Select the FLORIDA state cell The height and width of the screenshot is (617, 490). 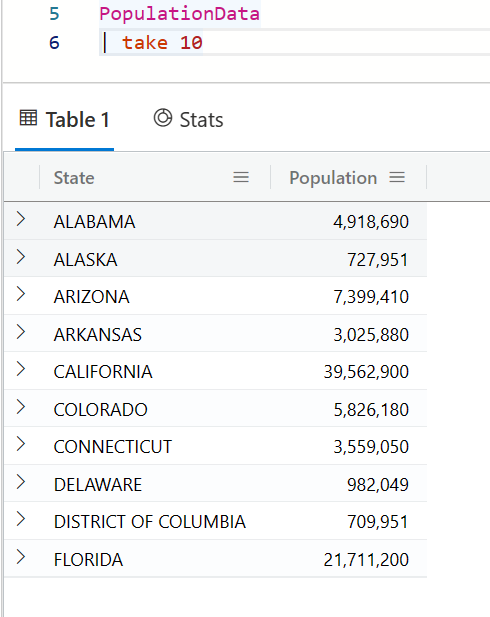tap(89, 560)
